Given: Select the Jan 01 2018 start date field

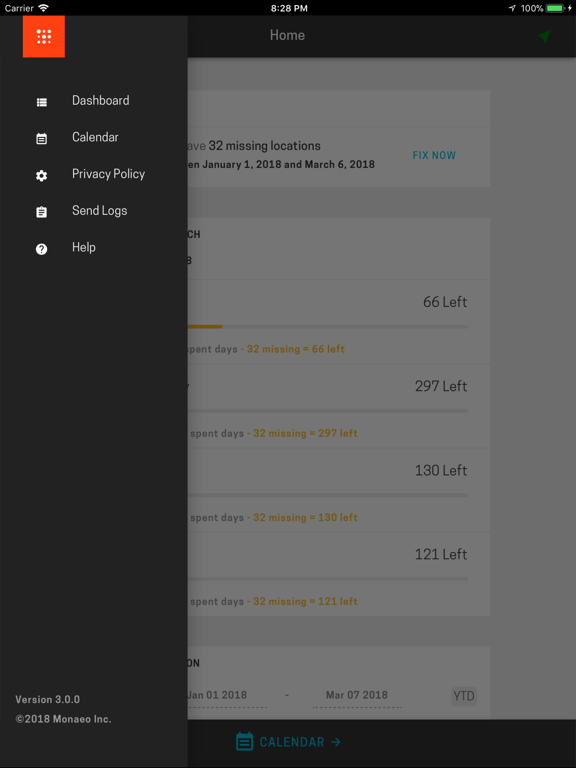Looking at the screenshot, I should click(x=227, y=695).
